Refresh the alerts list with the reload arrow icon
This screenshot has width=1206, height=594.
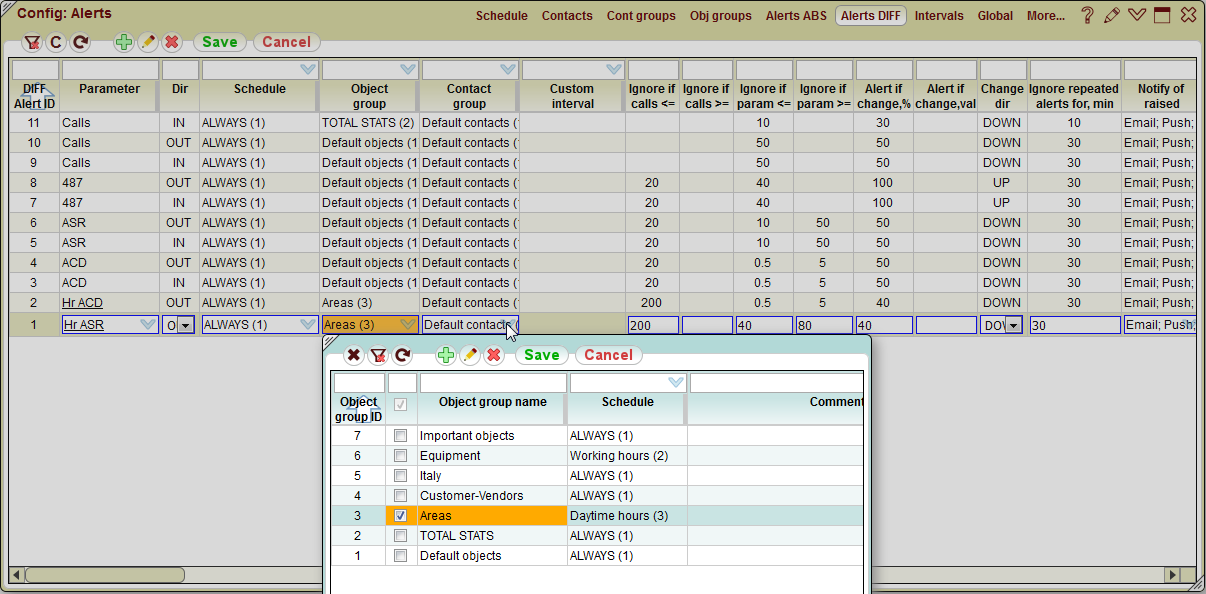80,42
